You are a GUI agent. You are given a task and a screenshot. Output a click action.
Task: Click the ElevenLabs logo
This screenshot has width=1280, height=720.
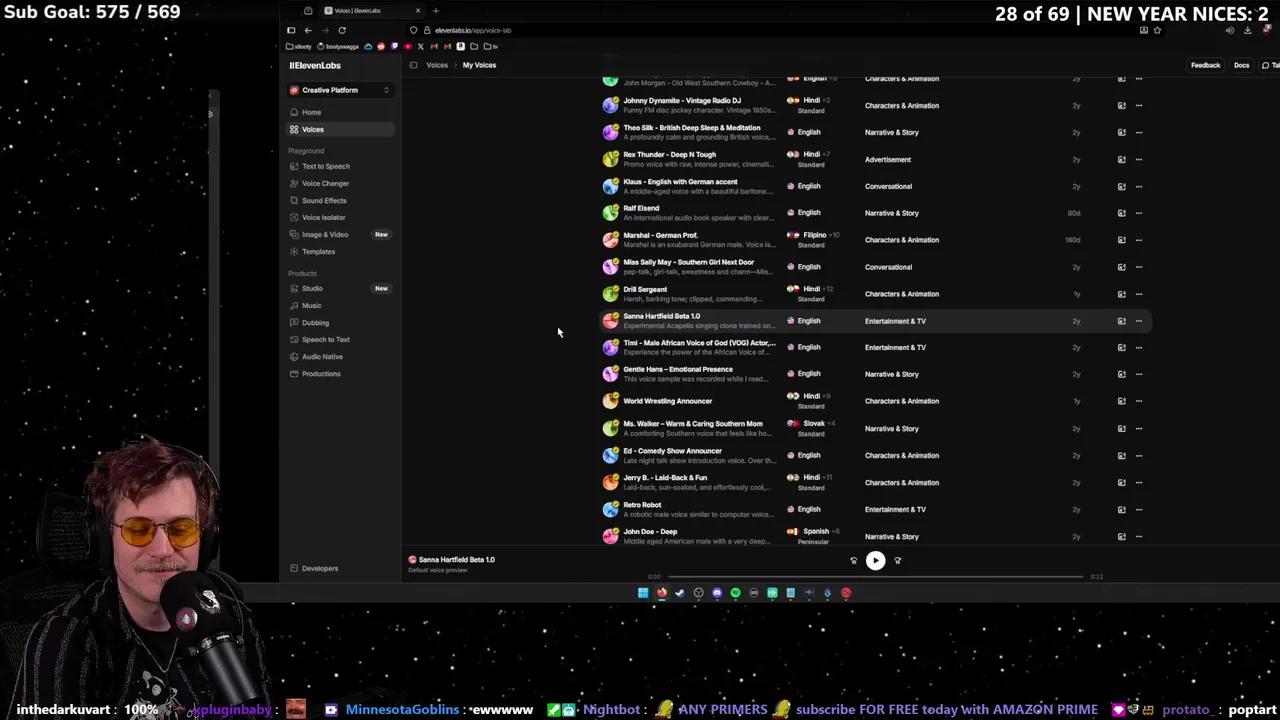[315, 65]
